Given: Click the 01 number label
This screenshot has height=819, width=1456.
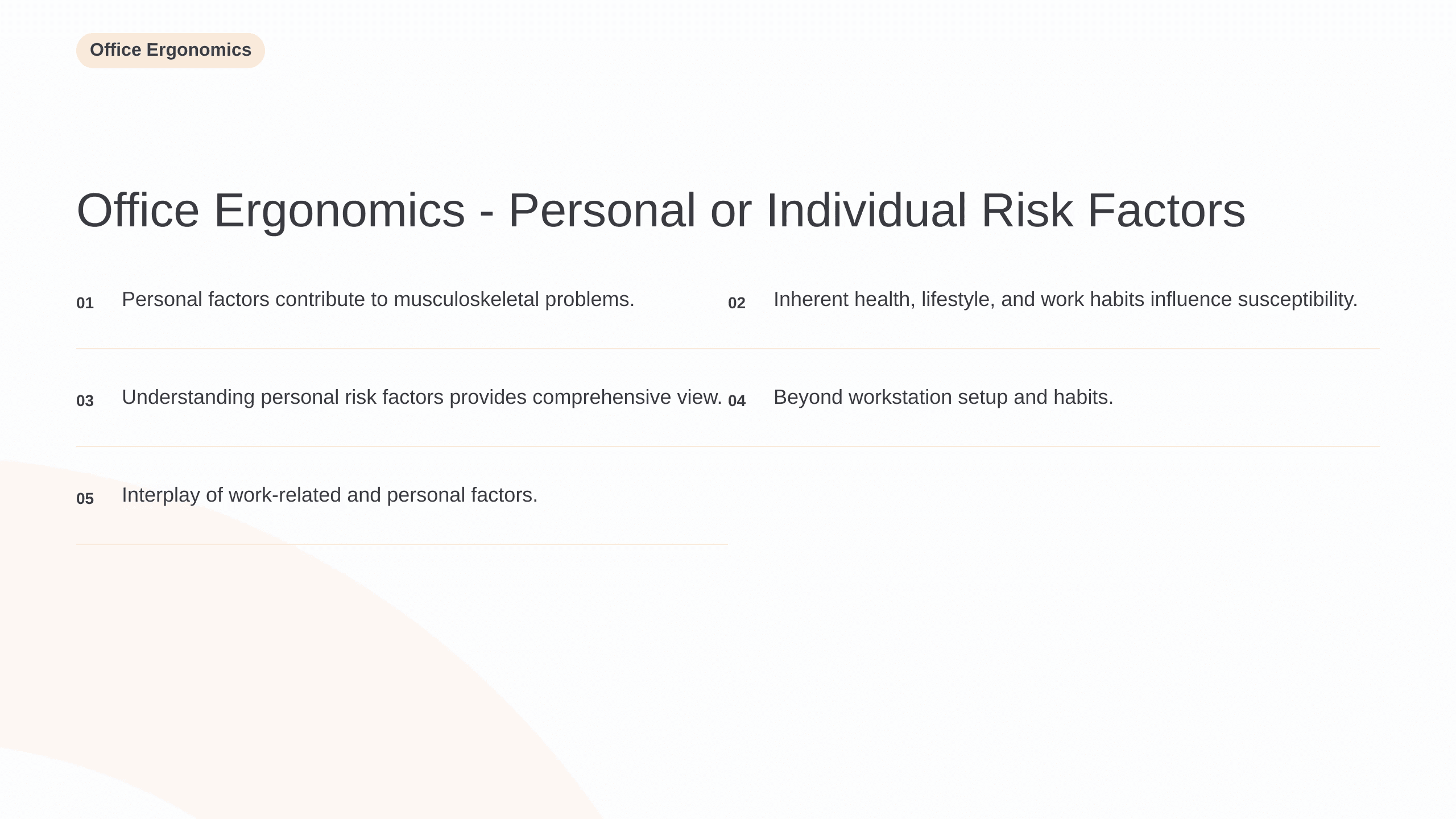Looking at the screenshot, I should coord(85,303).
